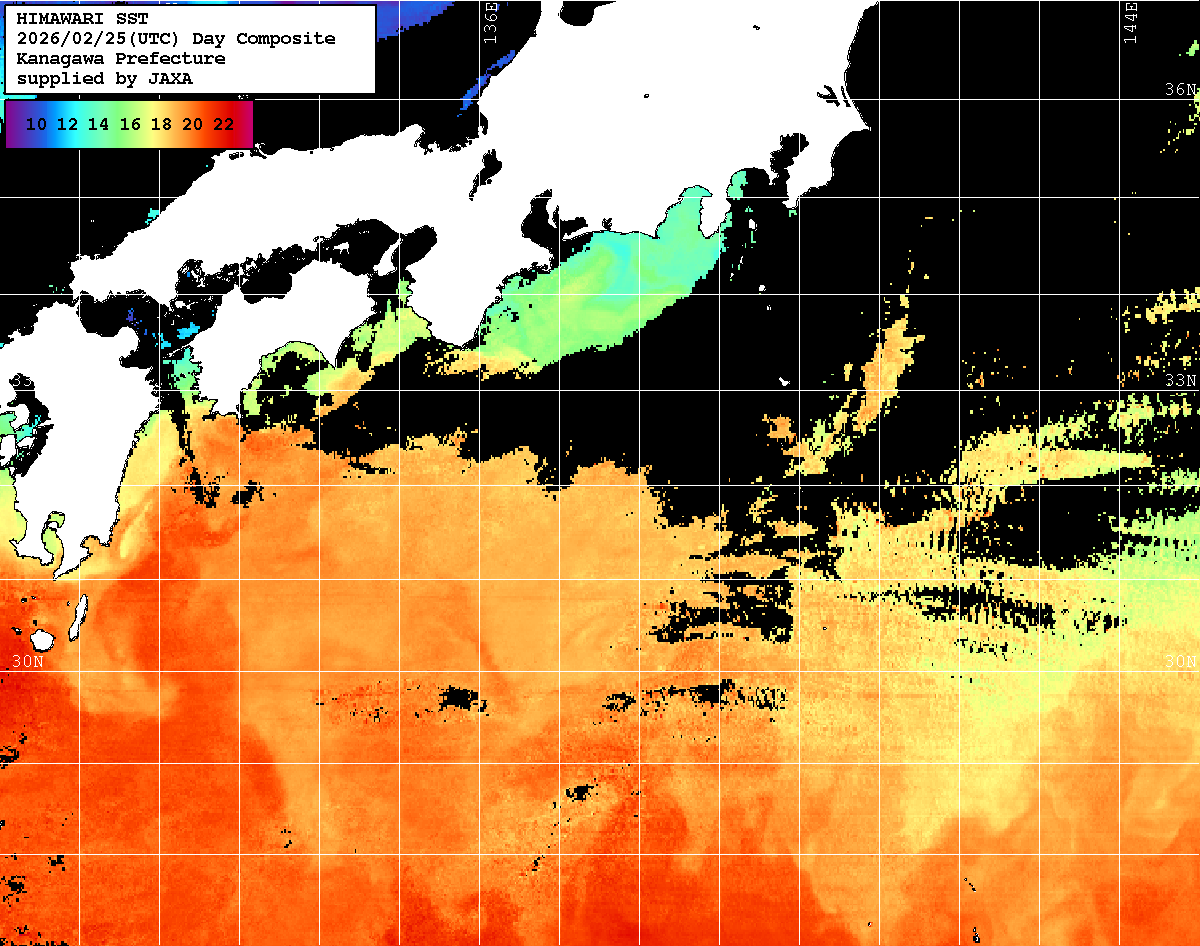Viewport: 1200px width, 946px height.
Task: Select the Kanagawa Prefecture label
Action: 120,59
